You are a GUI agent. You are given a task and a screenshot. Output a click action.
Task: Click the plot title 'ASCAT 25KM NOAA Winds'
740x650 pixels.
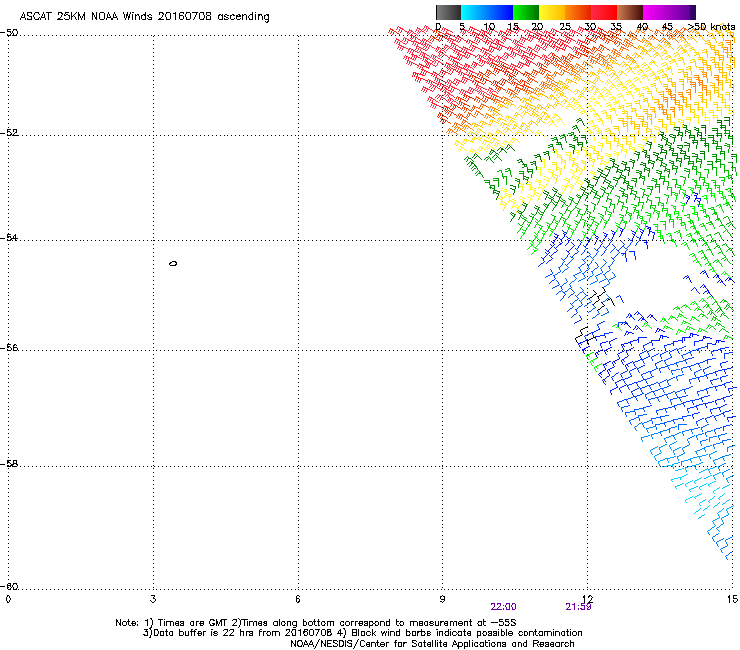86,17
